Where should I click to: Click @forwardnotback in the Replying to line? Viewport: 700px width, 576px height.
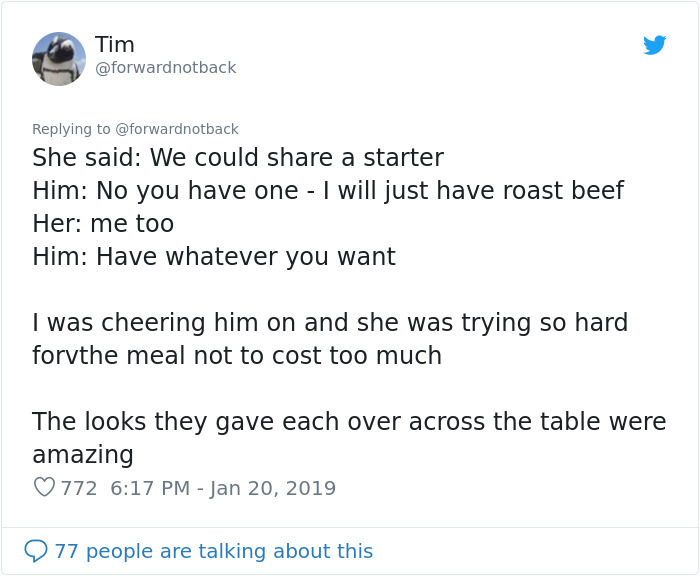[x=177, y=129]
